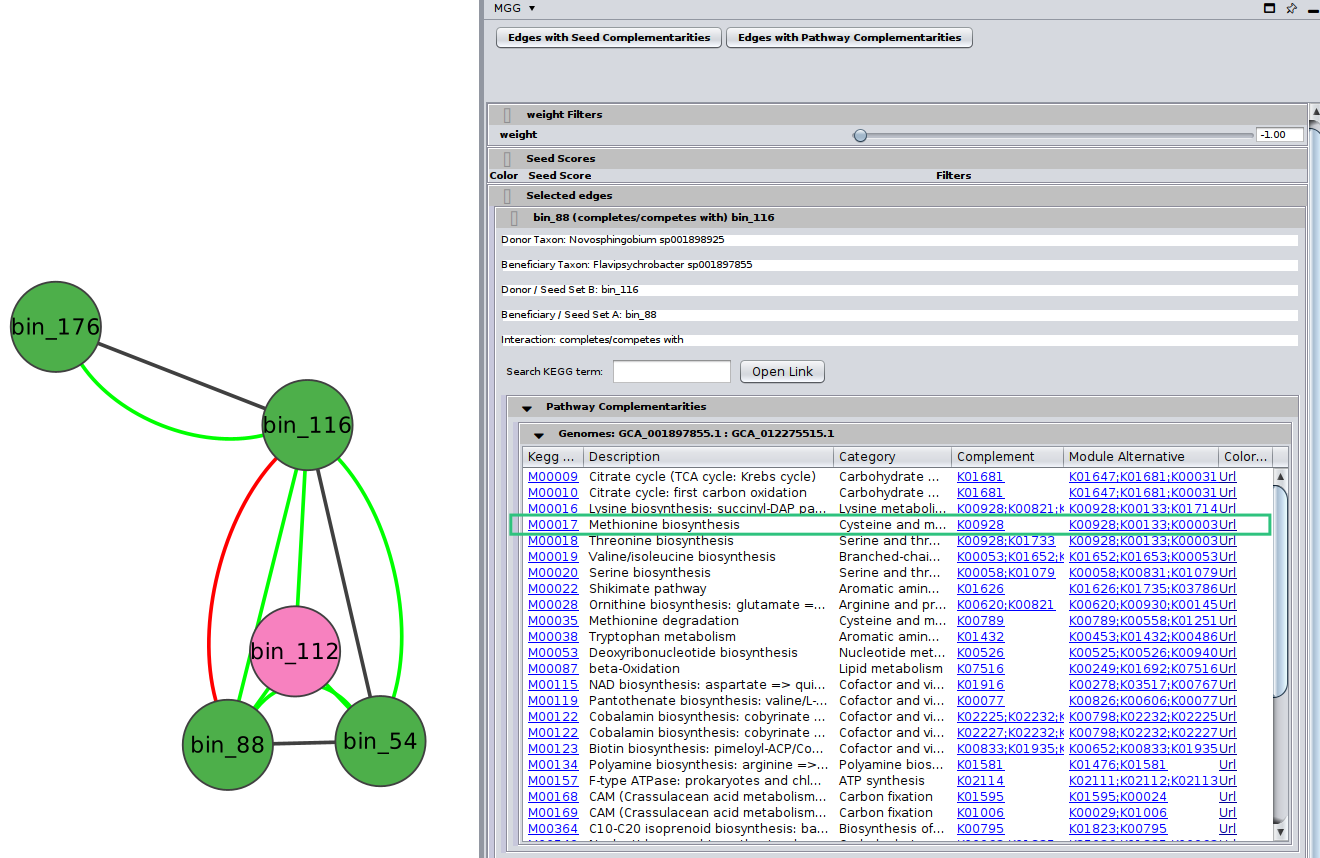
Task: Collapse the weight Filters section handle
Action: pos(508,115)
